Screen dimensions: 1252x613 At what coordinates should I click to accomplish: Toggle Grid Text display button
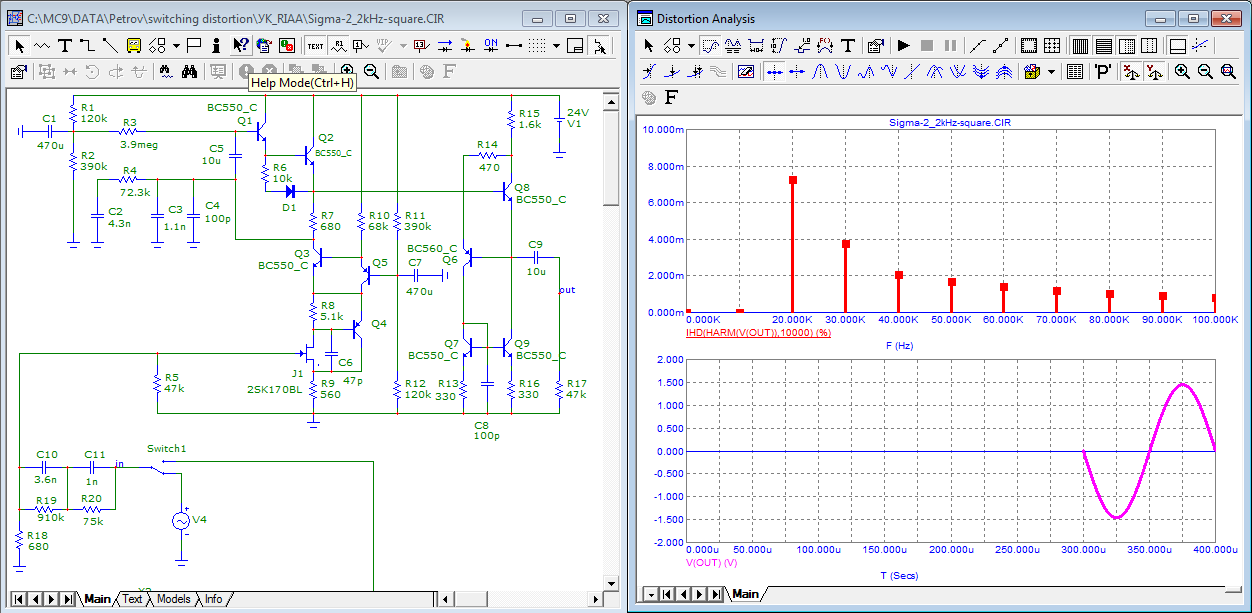coord(315,45)
